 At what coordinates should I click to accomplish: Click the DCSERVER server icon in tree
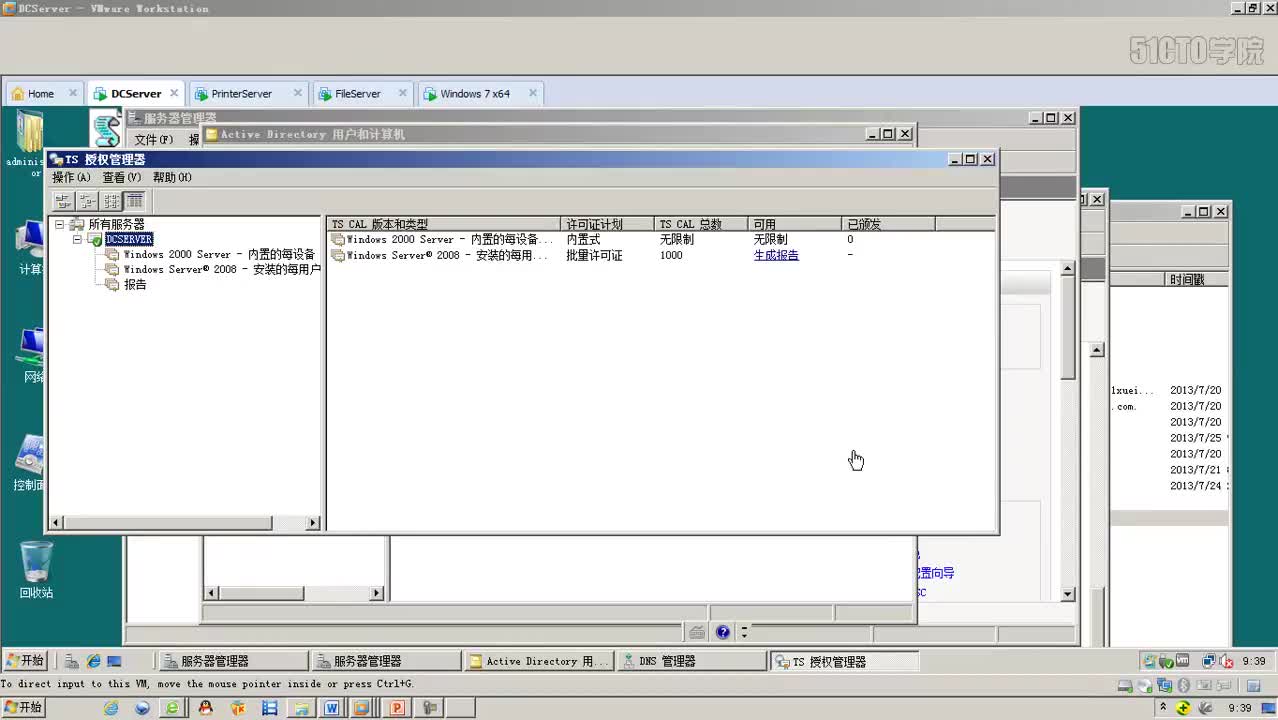click(95, 239)
